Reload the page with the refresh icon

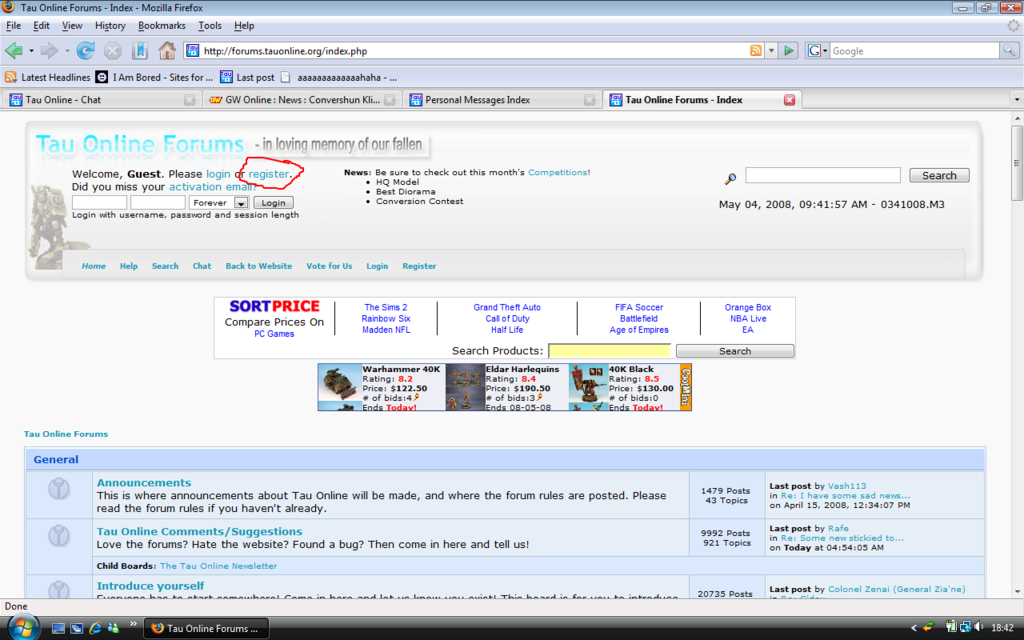86,50
